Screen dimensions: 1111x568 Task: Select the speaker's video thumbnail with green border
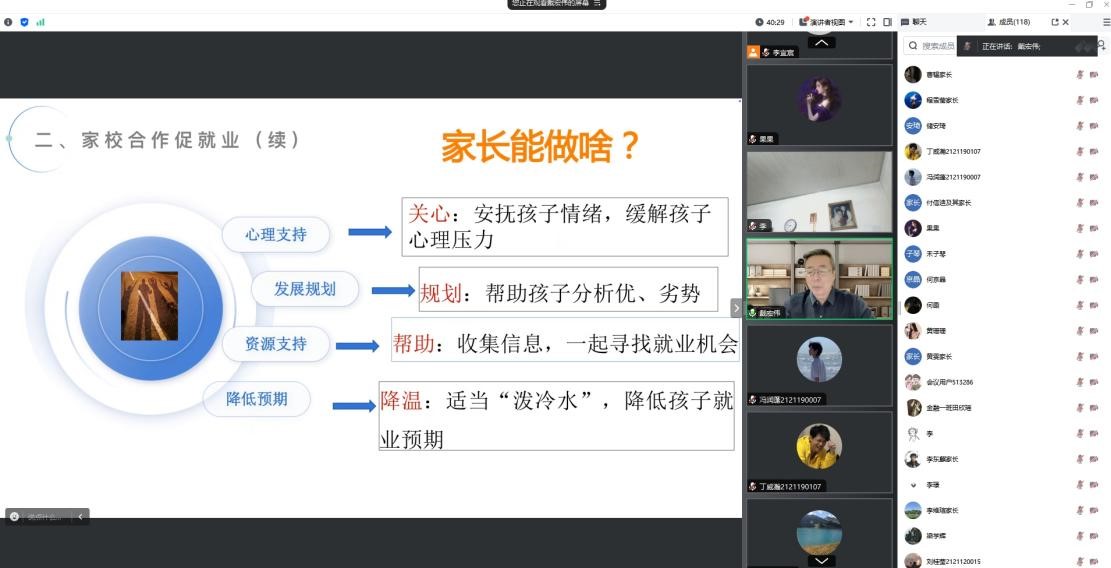click(x=819, y=278)
